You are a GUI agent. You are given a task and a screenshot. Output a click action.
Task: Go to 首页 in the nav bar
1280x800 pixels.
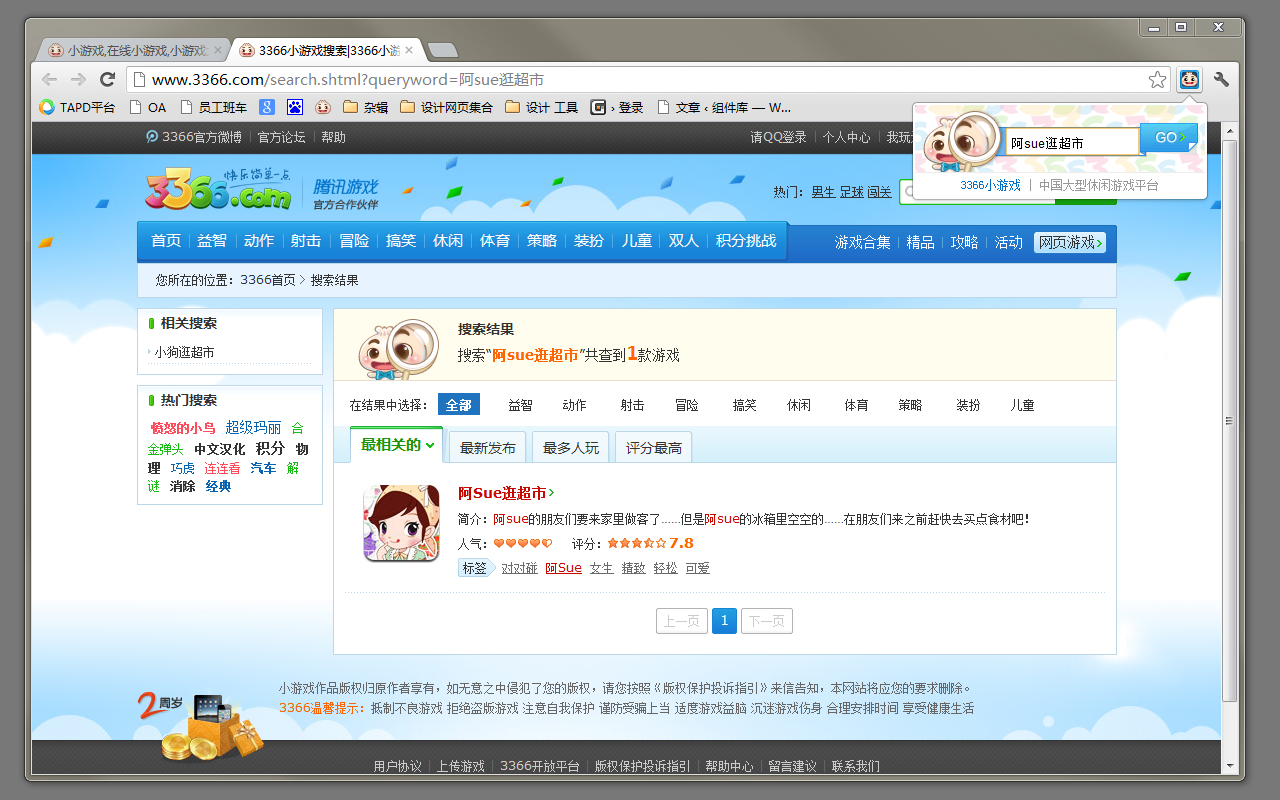coord(166,241)
